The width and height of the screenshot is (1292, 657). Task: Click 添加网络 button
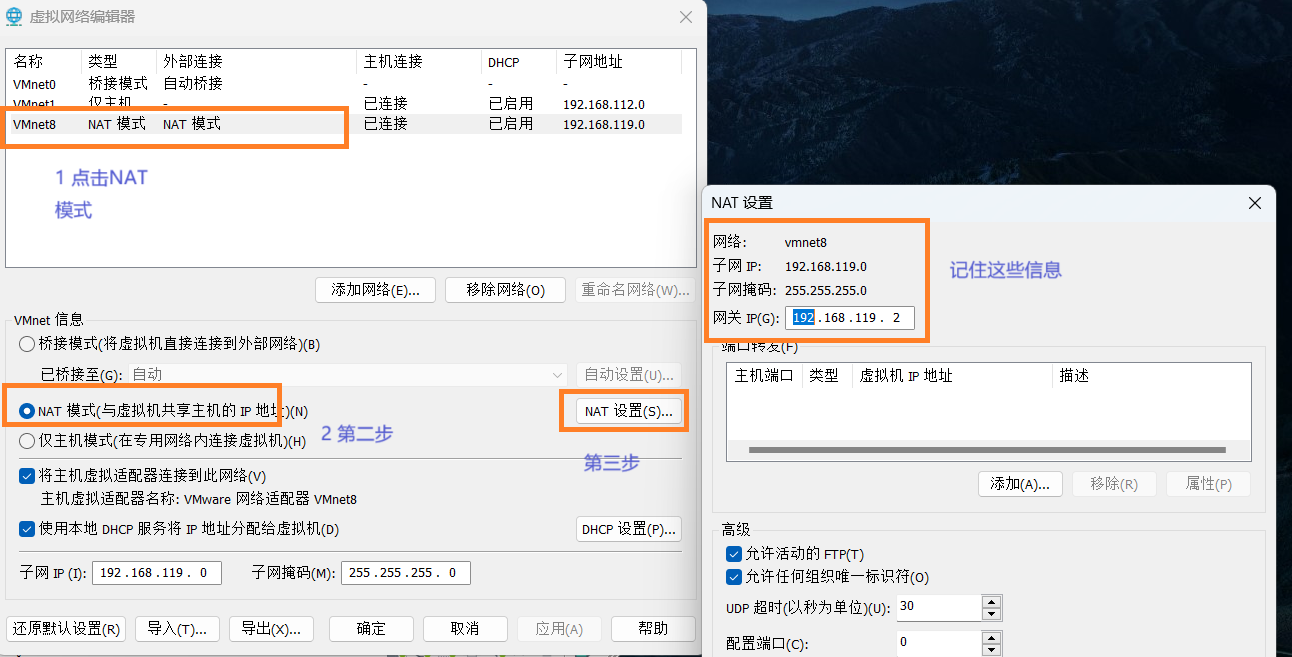point(375,290)
